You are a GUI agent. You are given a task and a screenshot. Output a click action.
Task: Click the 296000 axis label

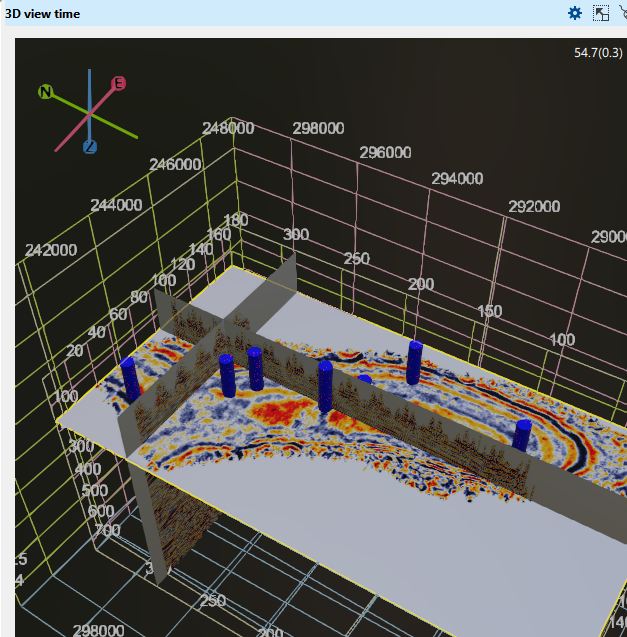(x=385, y=153)
